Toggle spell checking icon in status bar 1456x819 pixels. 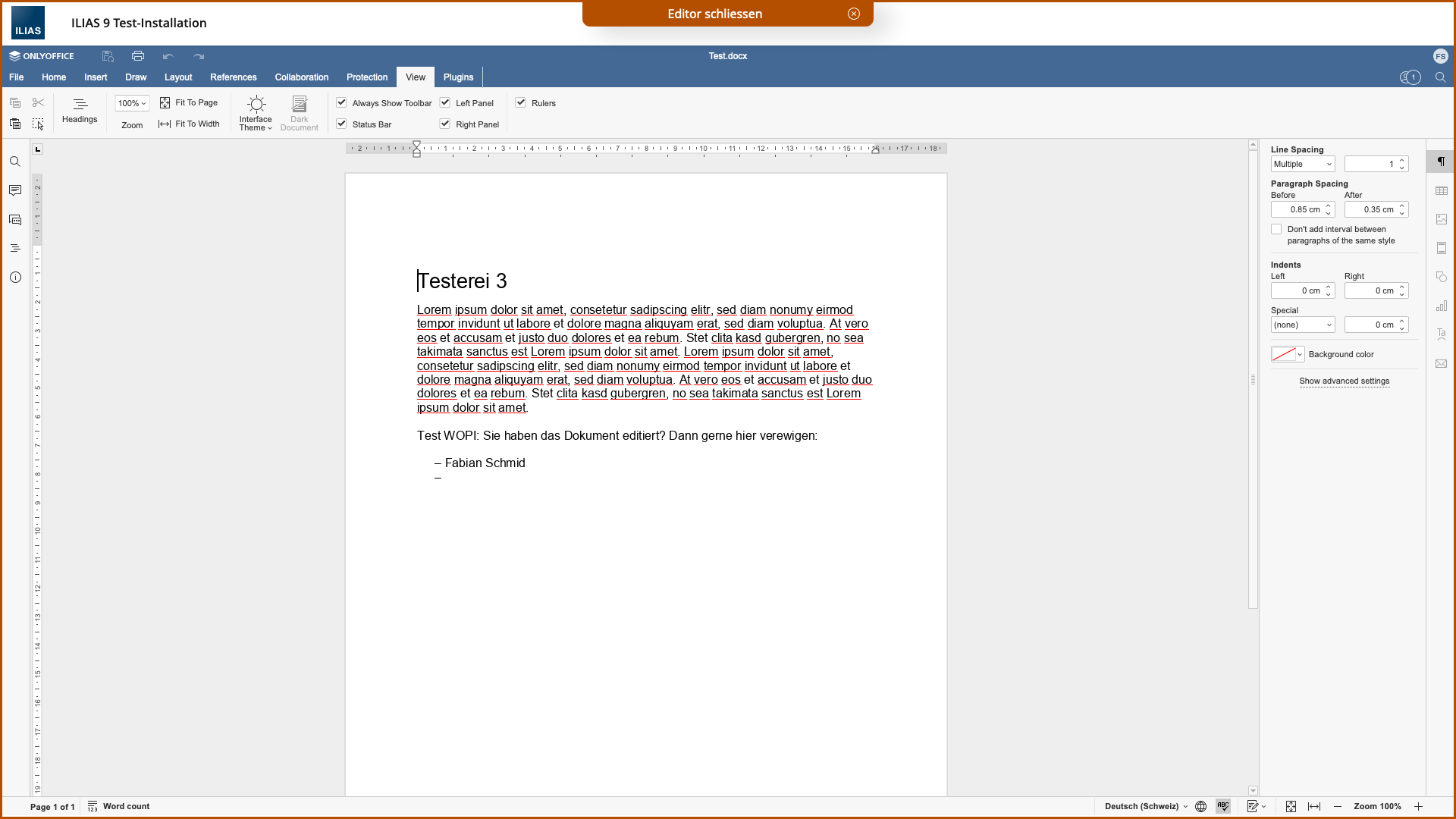[1222, 806]
